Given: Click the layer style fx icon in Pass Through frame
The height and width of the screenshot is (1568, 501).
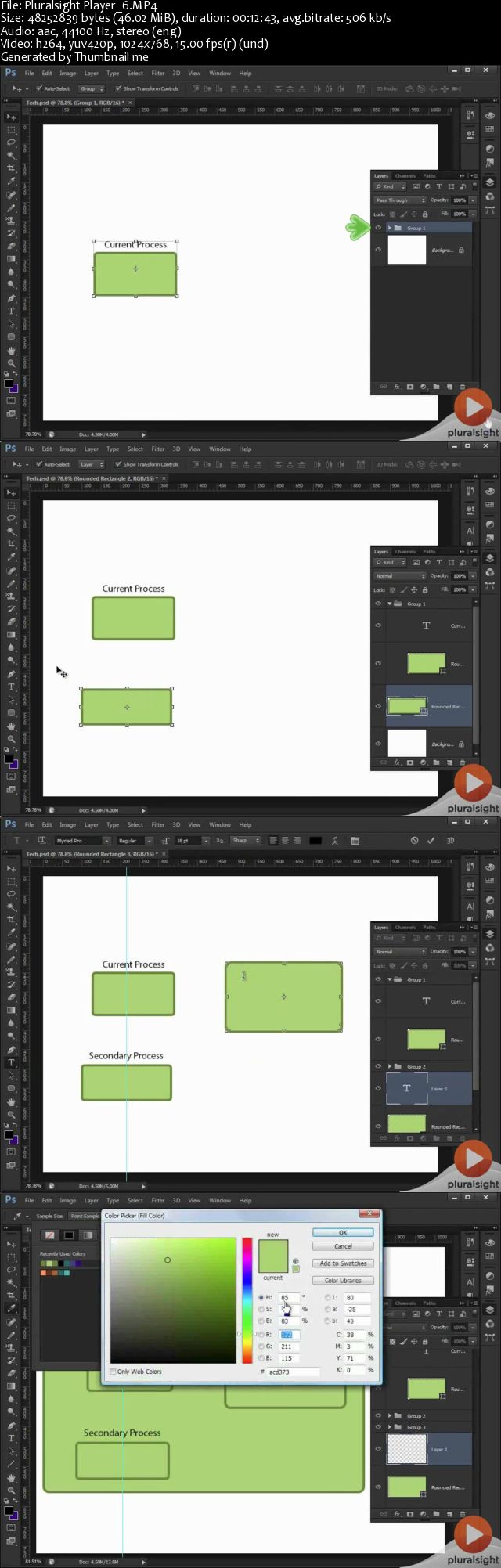Looking at the screenshot, I should point(397,387).
